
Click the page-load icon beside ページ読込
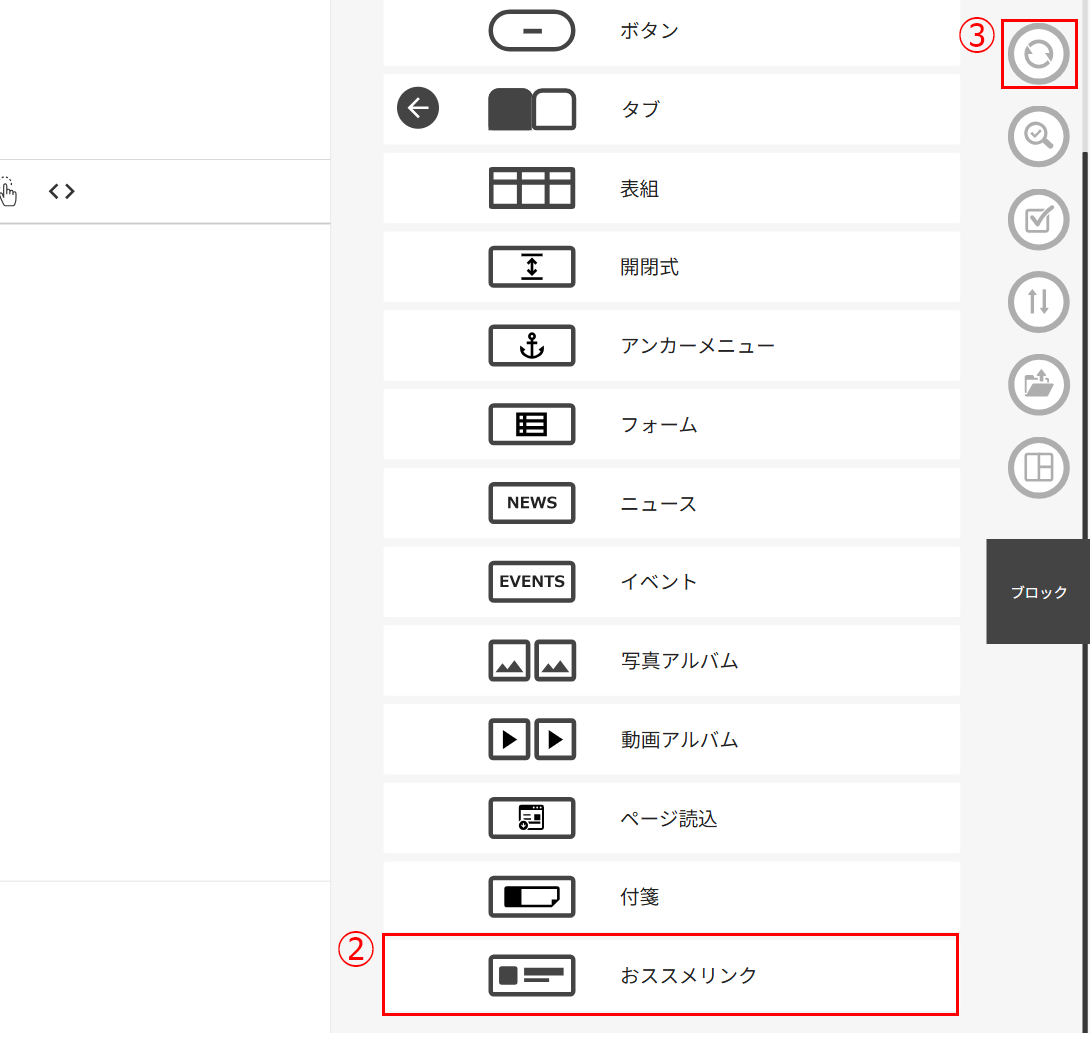point(532,818)
